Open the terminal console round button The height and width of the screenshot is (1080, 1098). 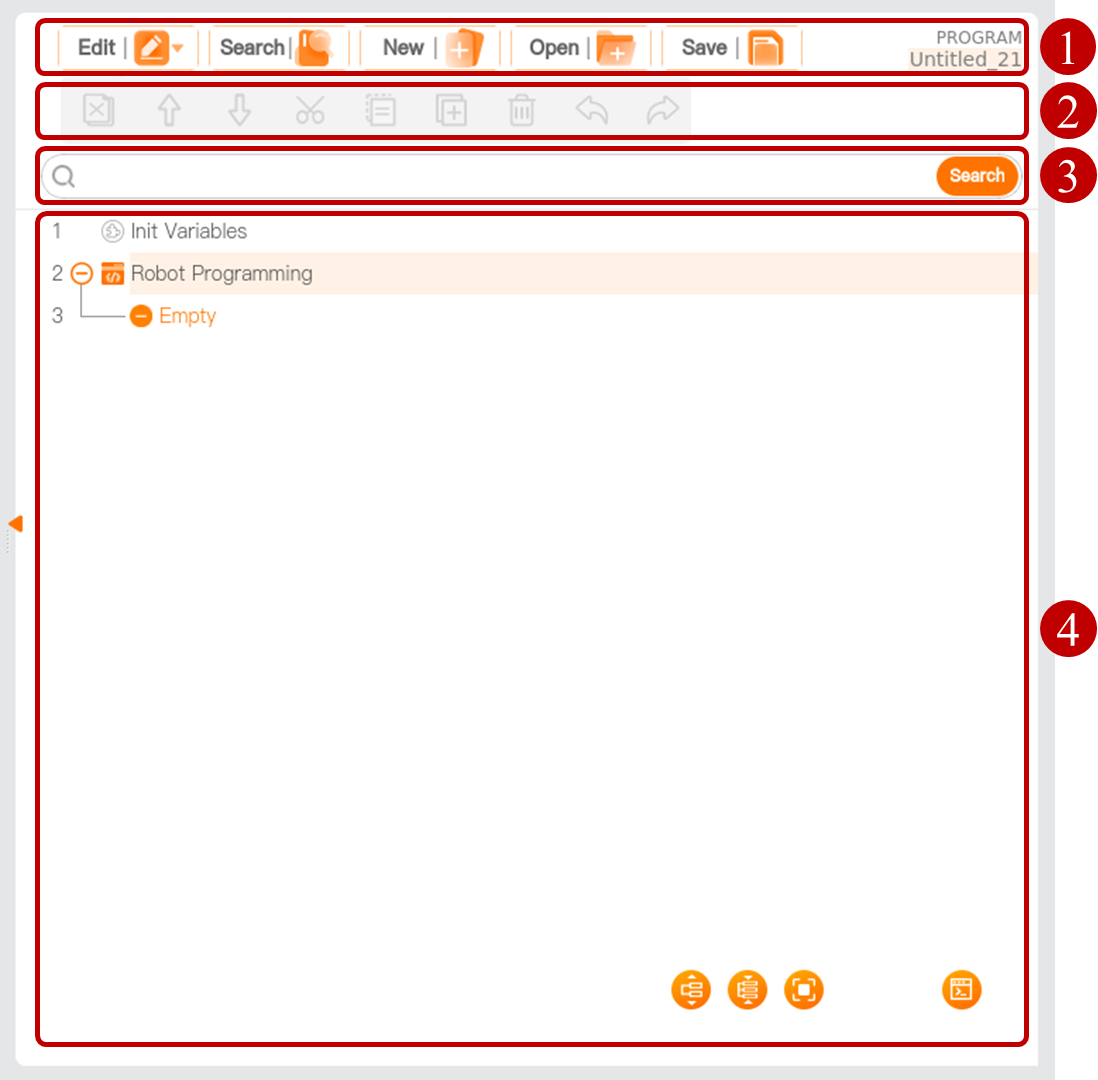tap(961, 990)
